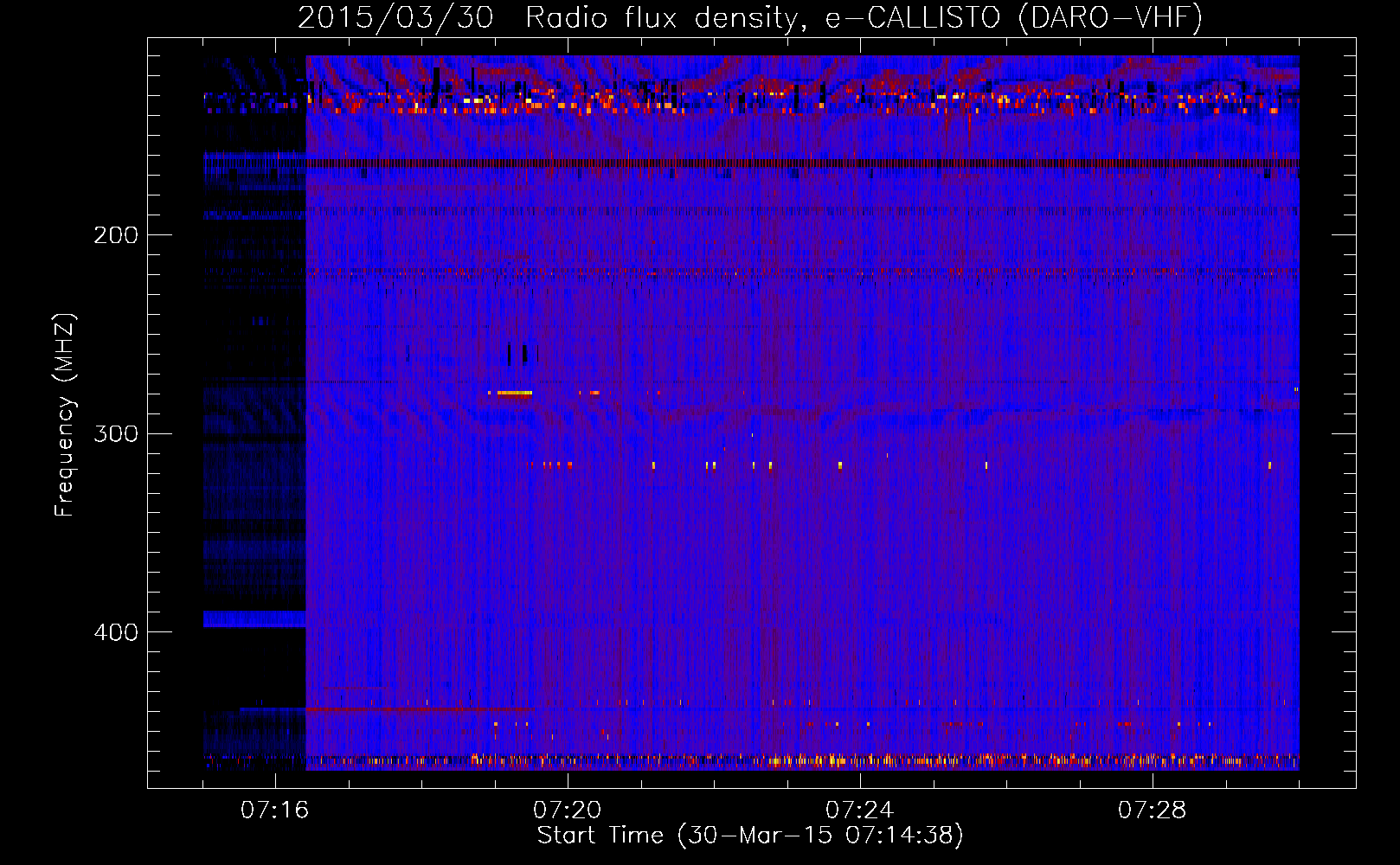This screenshot has width=1400, height=865.
Task: Click the 300 frequency tick label
Action: (x=116, y=433)
